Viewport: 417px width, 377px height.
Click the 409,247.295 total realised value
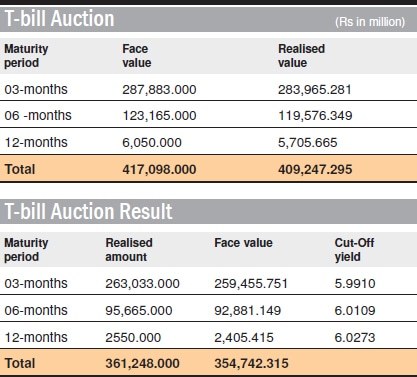[315, 169]
